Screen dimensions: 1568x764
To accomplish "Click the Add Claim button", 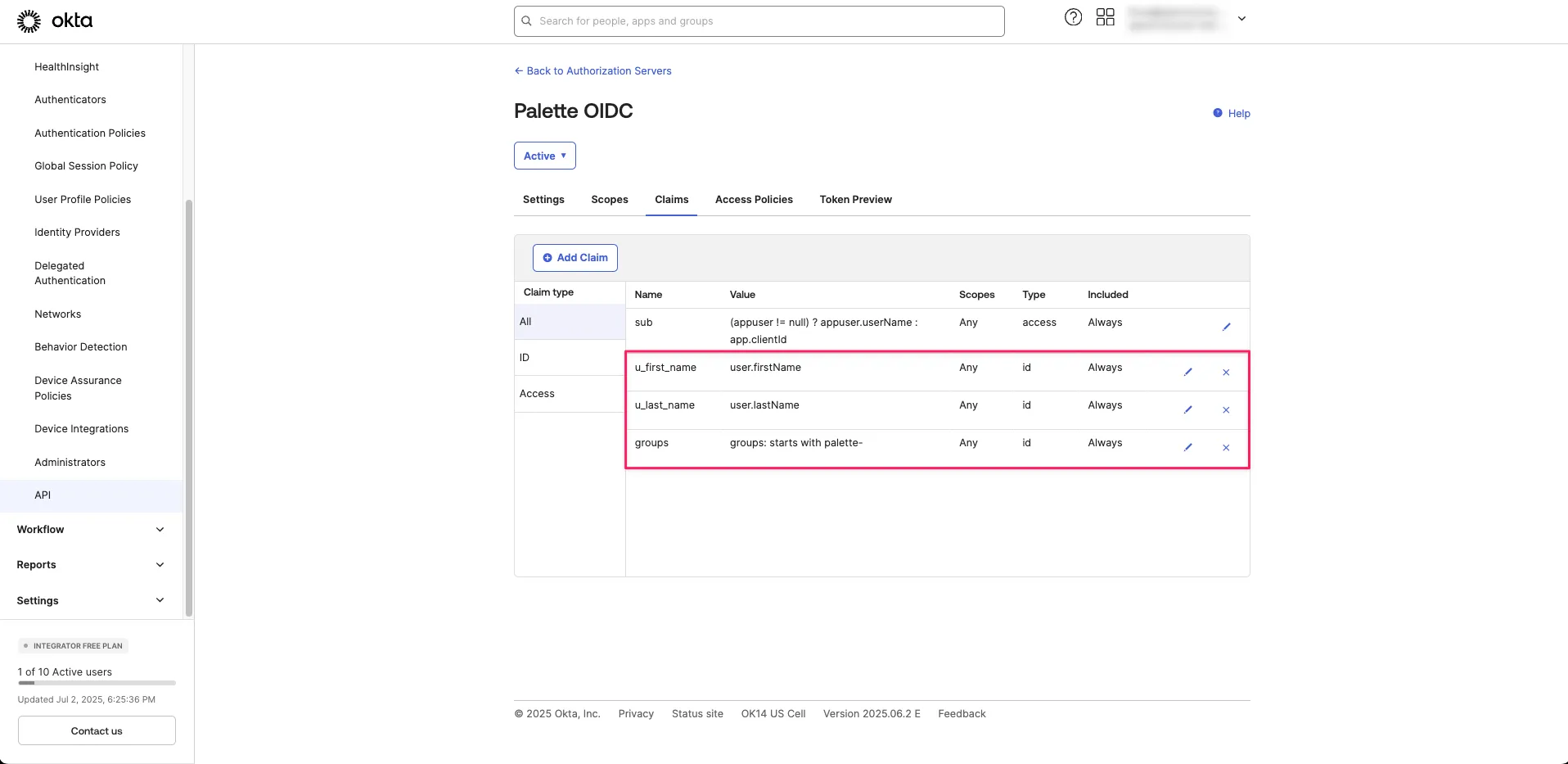I will pos(574,258).
